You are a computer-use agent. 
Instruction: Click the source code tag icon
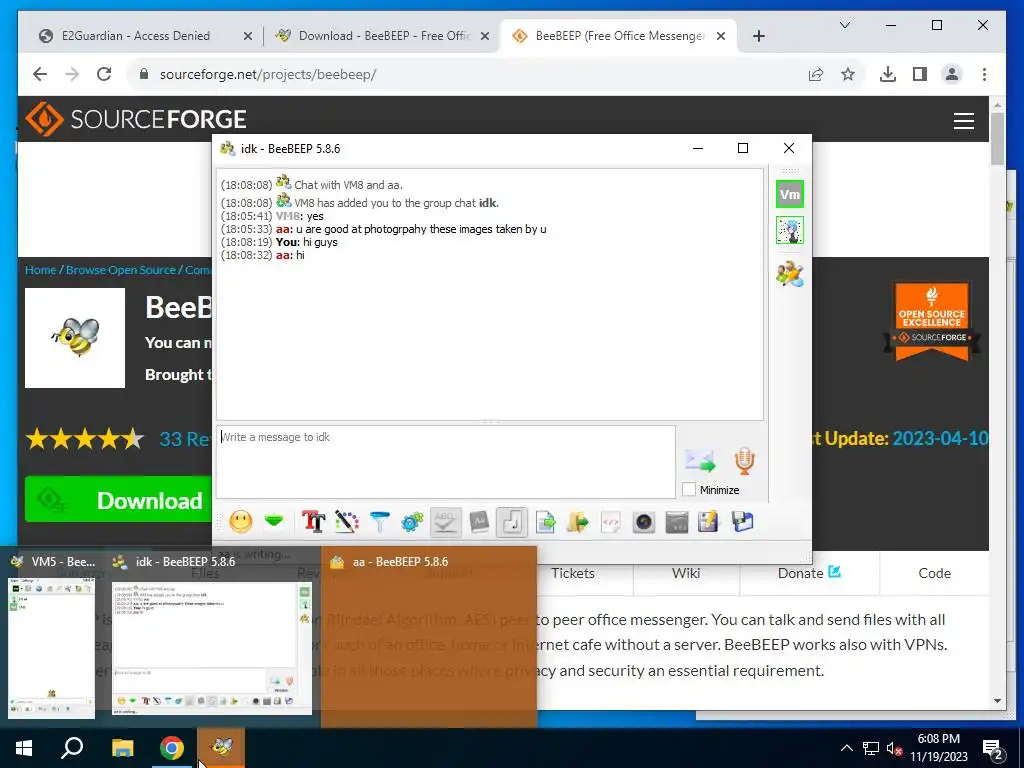point(611,522)
